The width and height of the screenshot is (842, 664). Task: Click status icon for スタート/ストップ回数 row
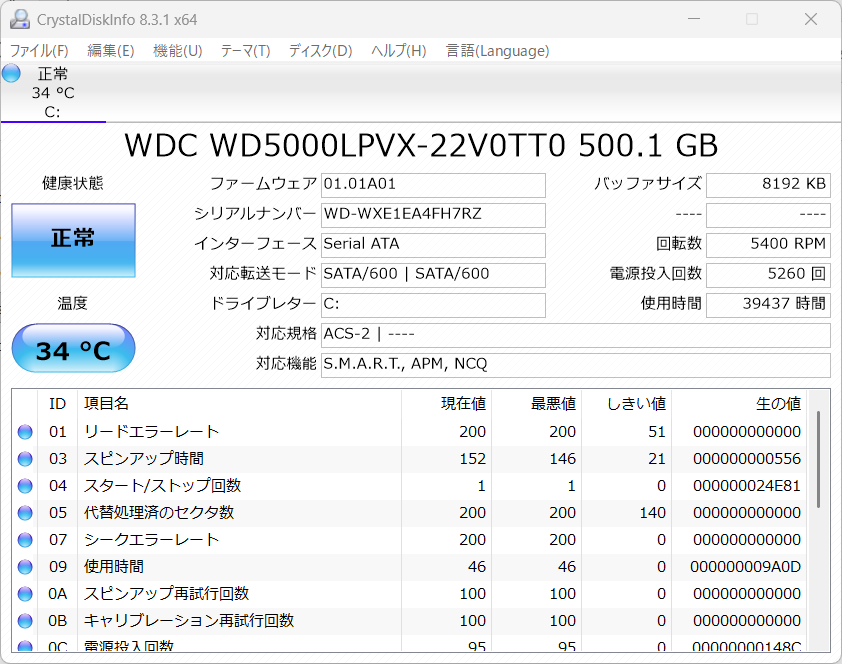coord(25,486)
